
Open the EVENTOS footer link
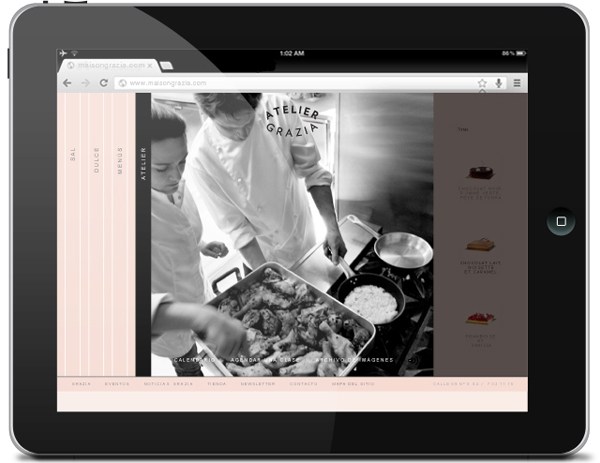[117, 384]
